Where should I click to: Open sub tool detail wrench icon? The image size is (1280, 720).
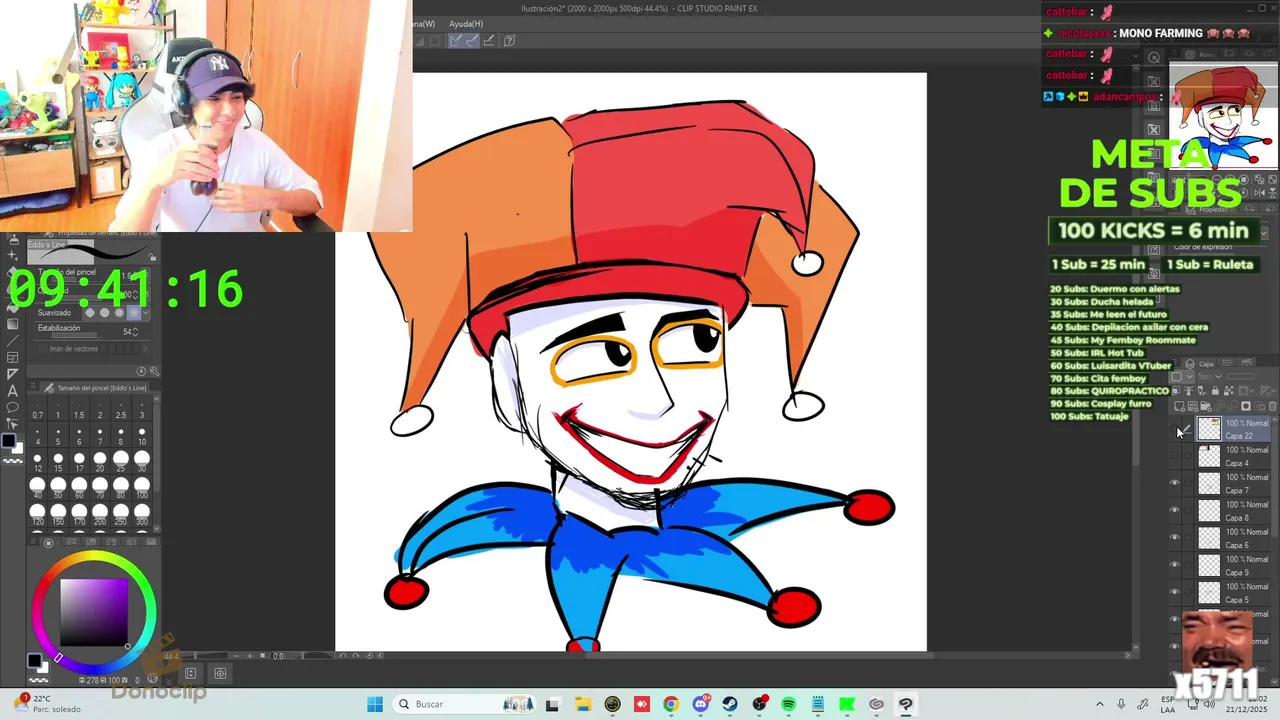pos(154,371)
